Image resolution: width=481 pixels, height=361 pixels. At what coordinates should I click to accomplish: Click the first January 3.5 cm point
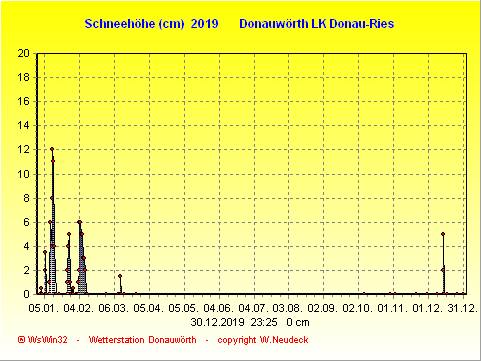point(45,252)
